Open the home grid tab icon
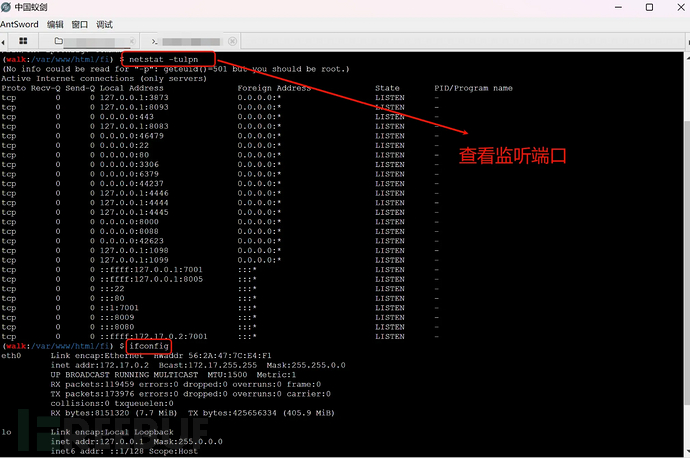Screen dimensions: 690x458 [23, 41]
